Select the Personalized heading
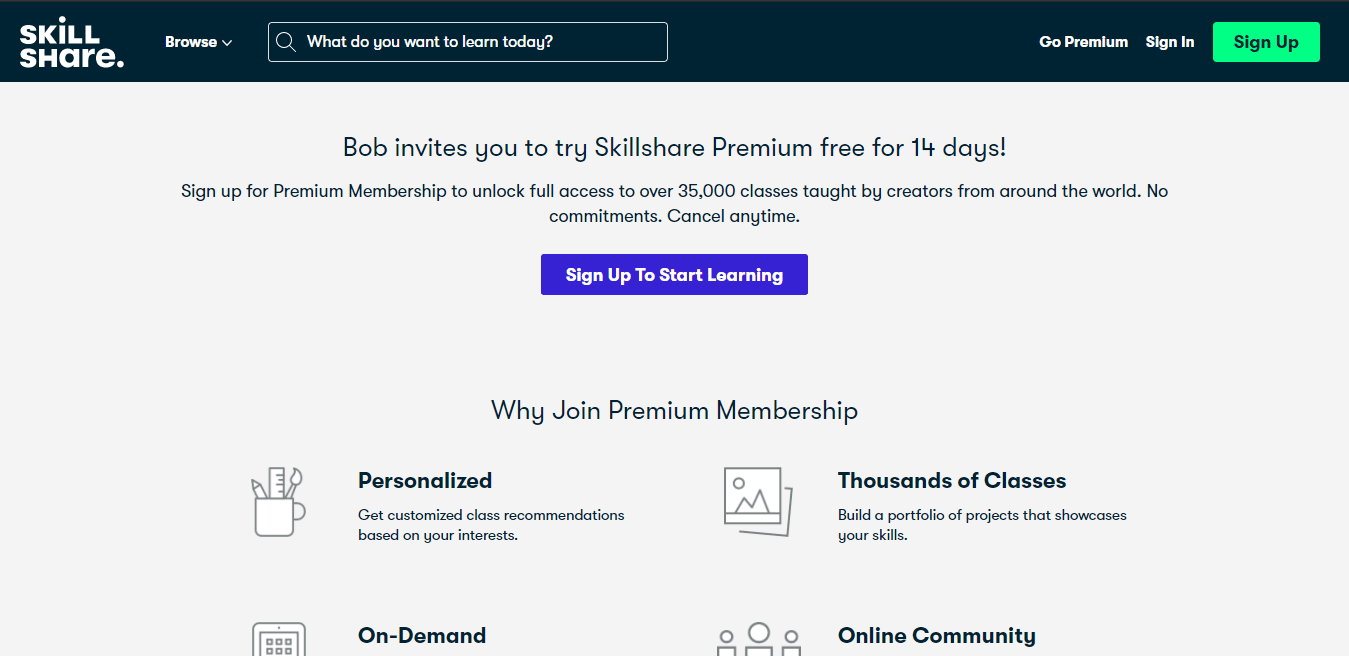1349x656 pixels. [x=425, y=481]
